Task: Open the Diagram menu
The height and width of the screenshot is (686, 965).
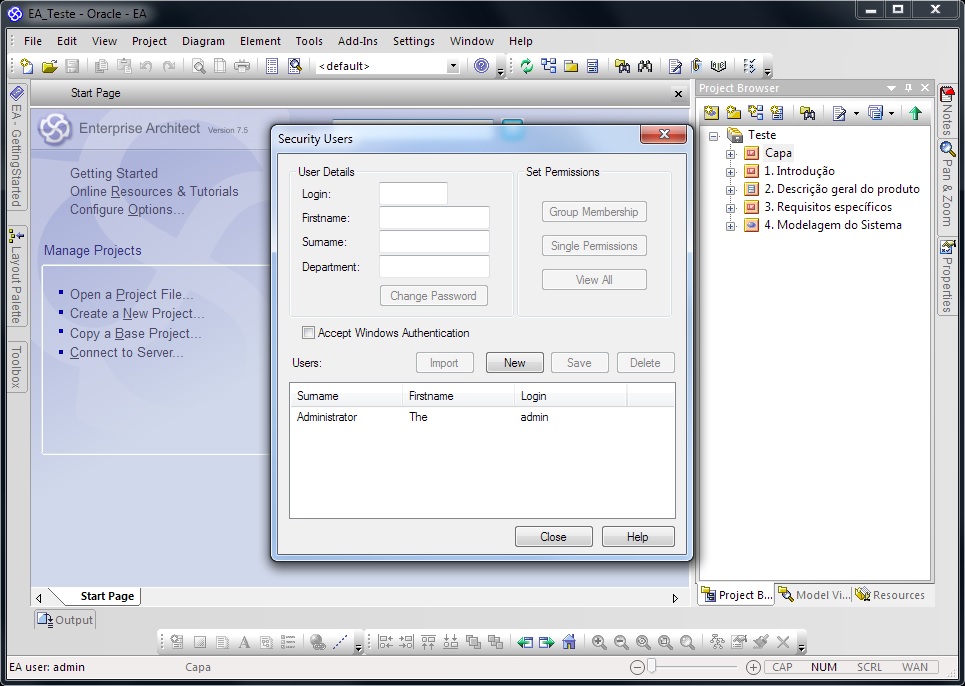Action: point(203,41)
